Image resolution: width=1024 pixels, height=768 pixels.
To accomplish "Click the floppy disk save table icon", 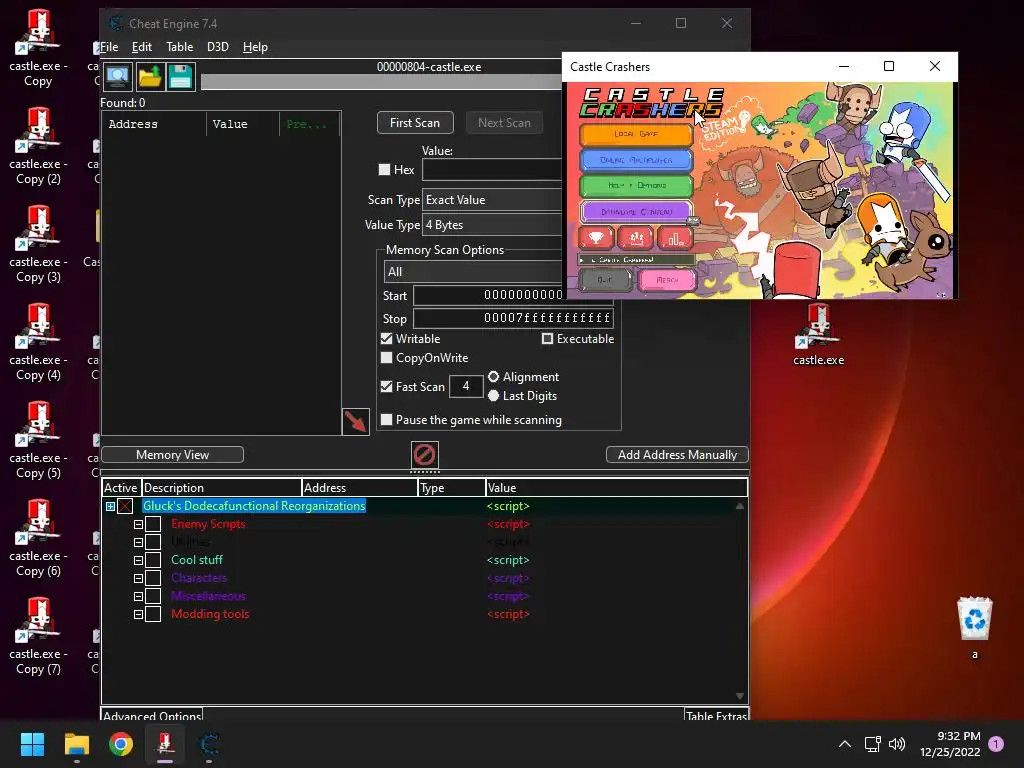I will tap(181, 77).
